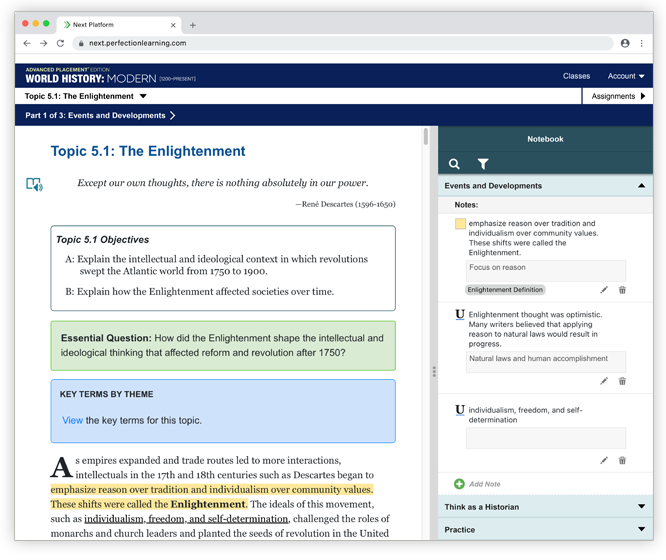Play the read-aloud audio book icon
This screenshot has width=666, height=560.
34,184
